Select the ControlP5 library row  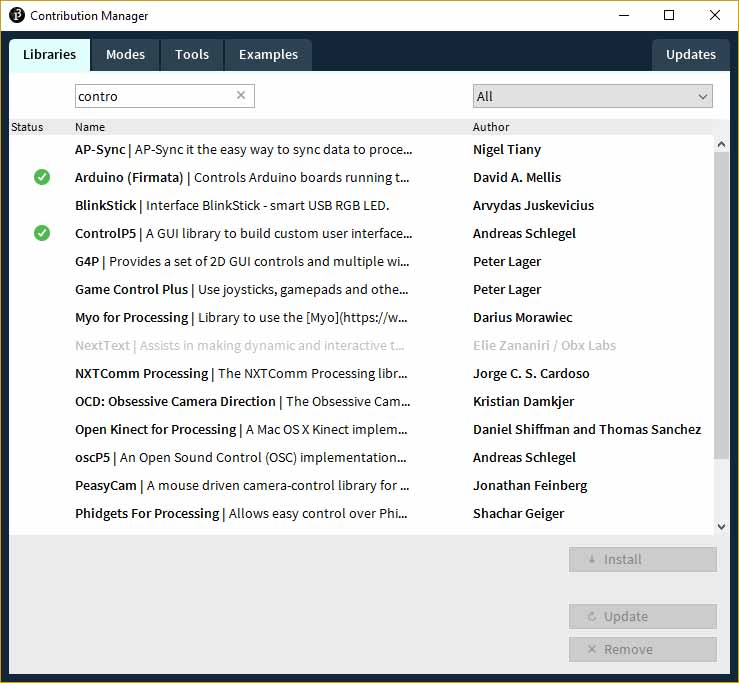tap(361, 233)
